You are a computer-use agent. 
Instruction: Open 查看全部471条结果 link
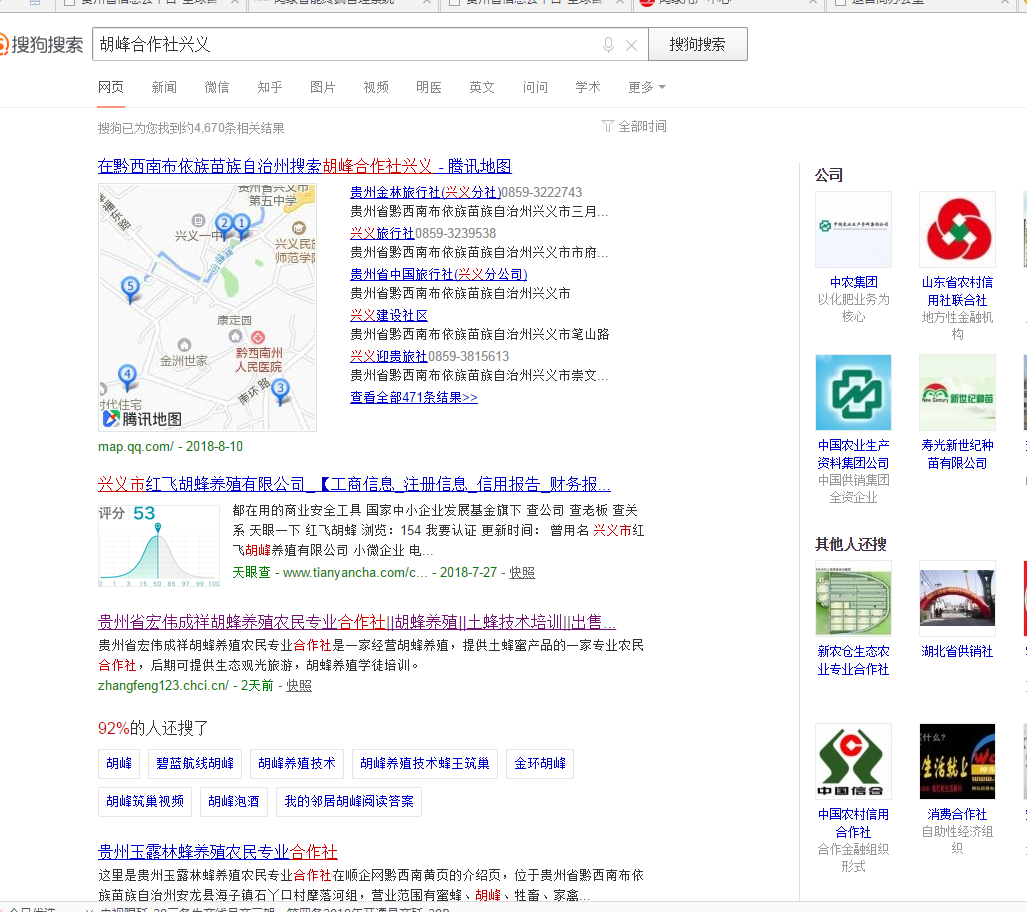pyautogui.click(x=413, y=397)
